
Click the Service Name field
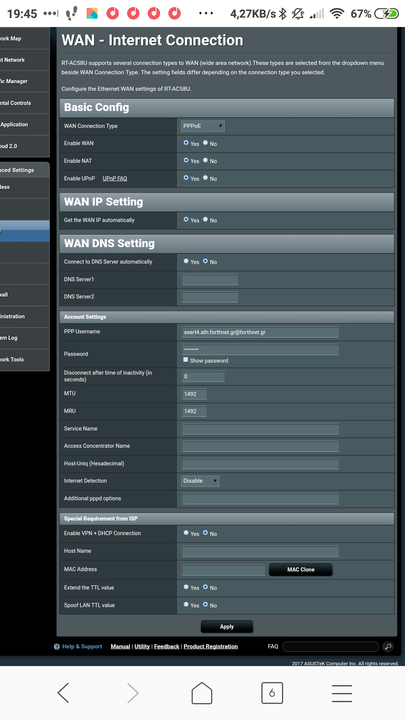[260, 429]
